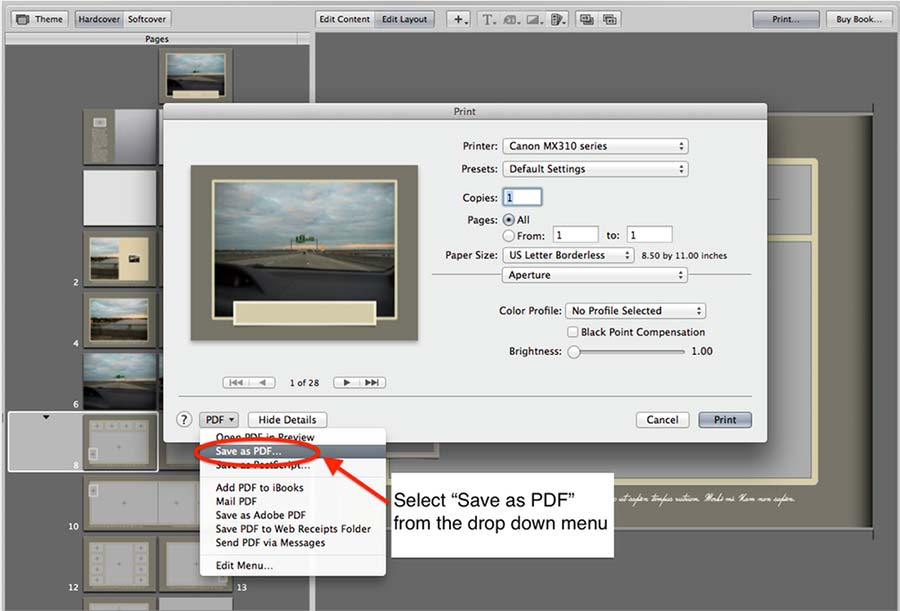Click the Copies input field

(523, 198)
